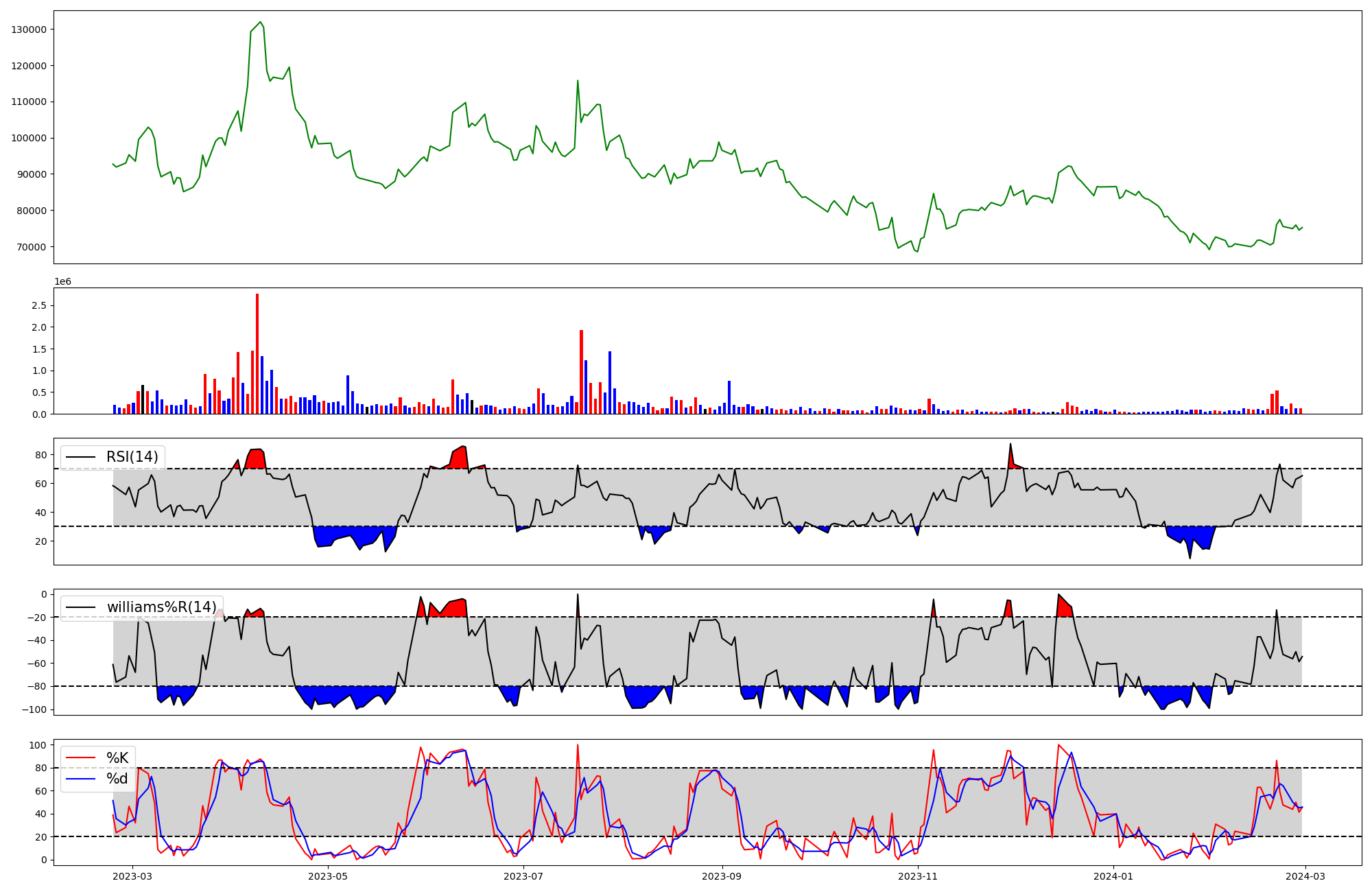Click the 70000 price axis tick label
1372x892 pixels.
pos(32,247)
